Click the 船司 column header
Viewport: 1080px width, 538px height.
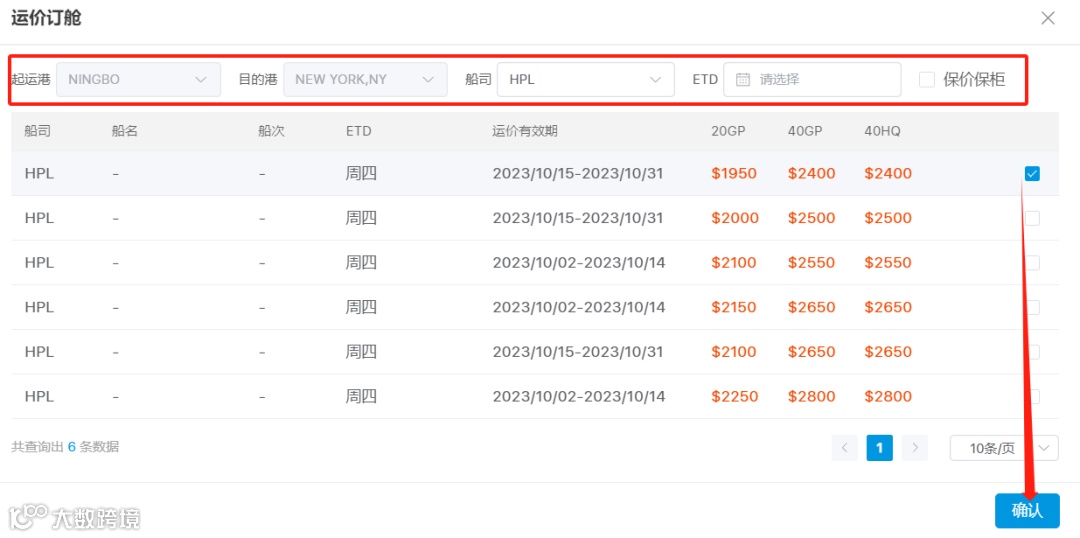click(x=37, y=131)
